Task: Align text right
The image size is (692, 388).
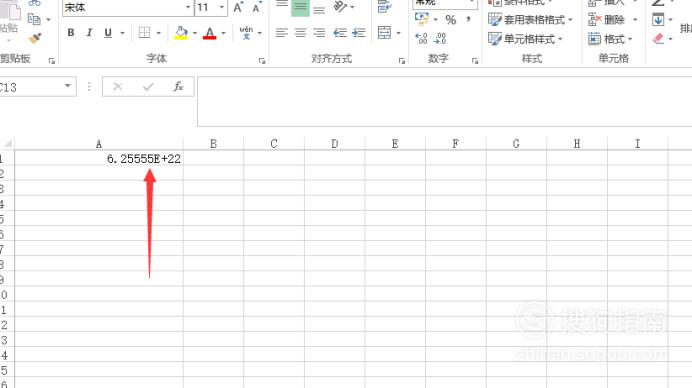Action: (319, 33)
